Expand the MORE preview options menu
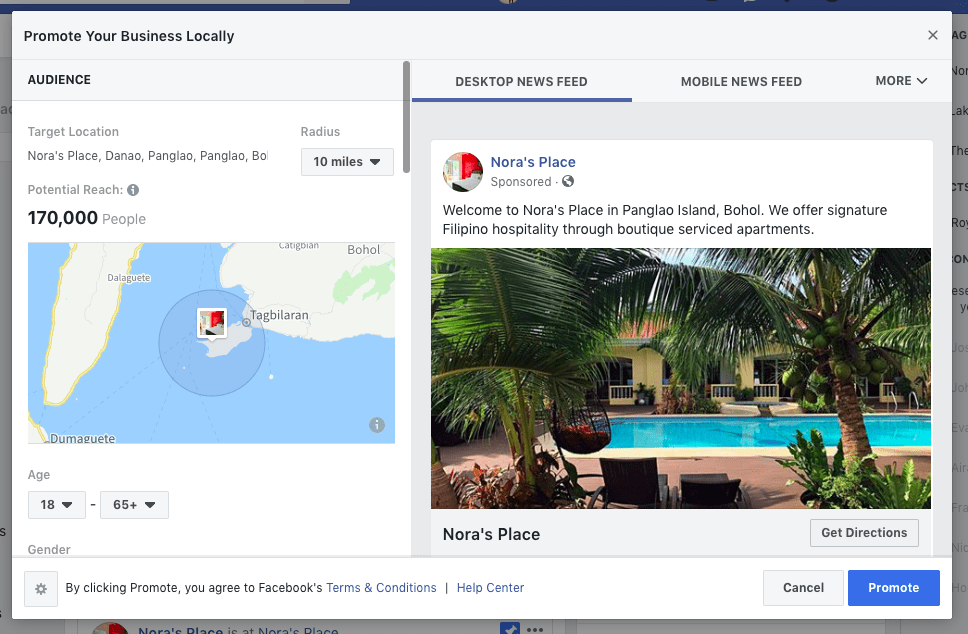 (901, 81)
